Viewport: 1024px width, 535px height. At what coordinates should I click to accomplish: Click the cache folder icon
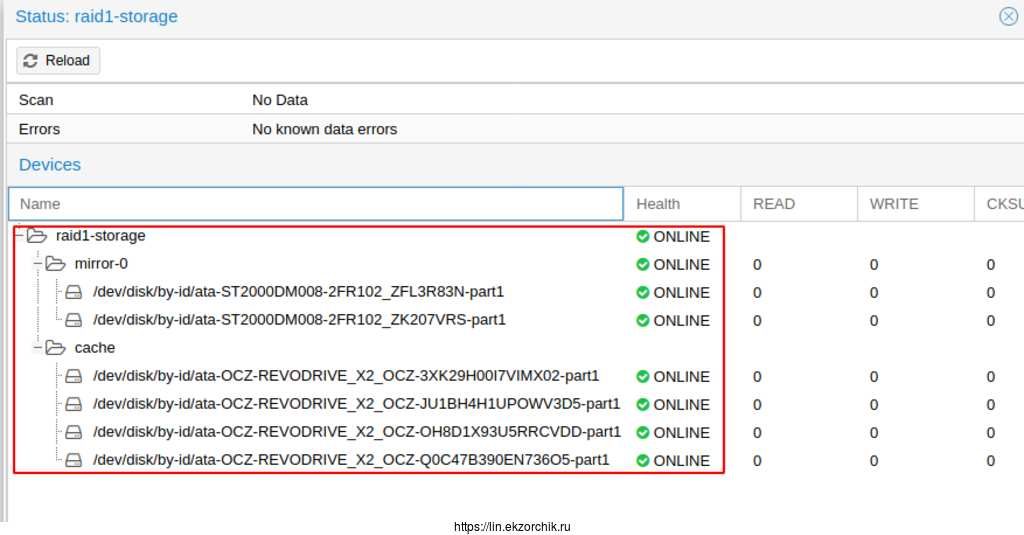(55, 348)
